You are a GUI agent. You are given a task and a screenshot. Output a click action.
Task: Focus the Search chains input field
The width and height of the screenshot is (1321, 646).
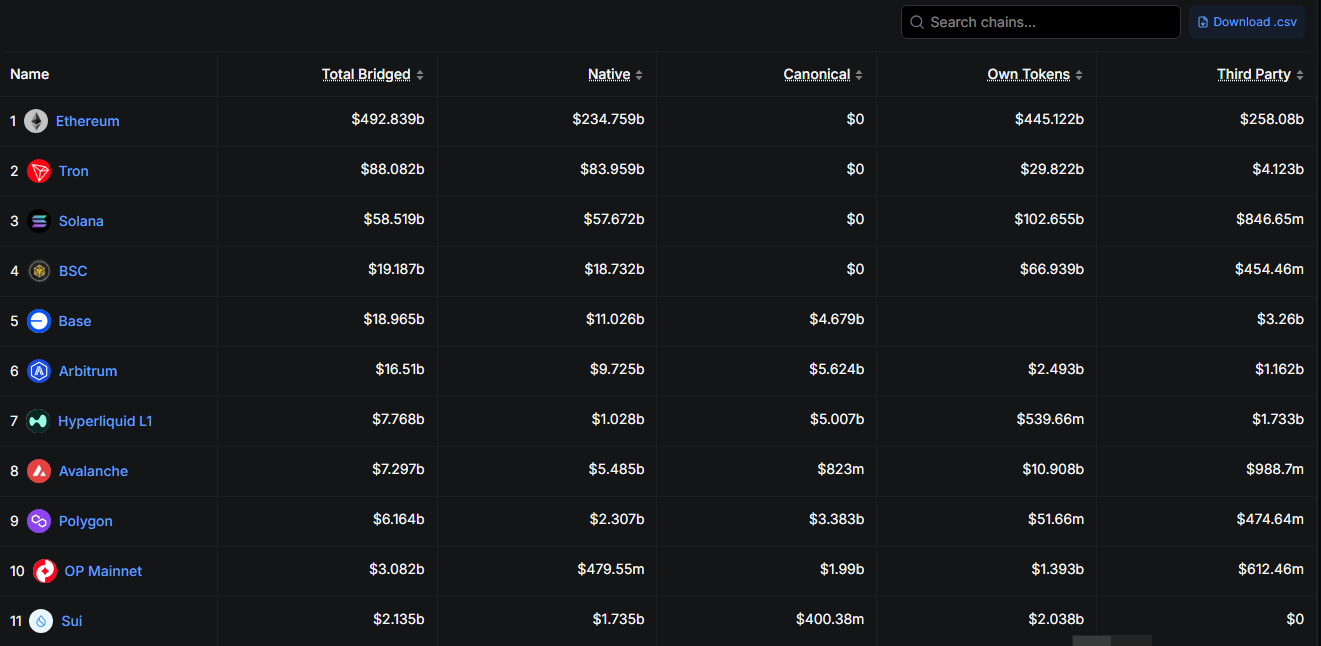pyautogui.click(x=1041, y=22)
